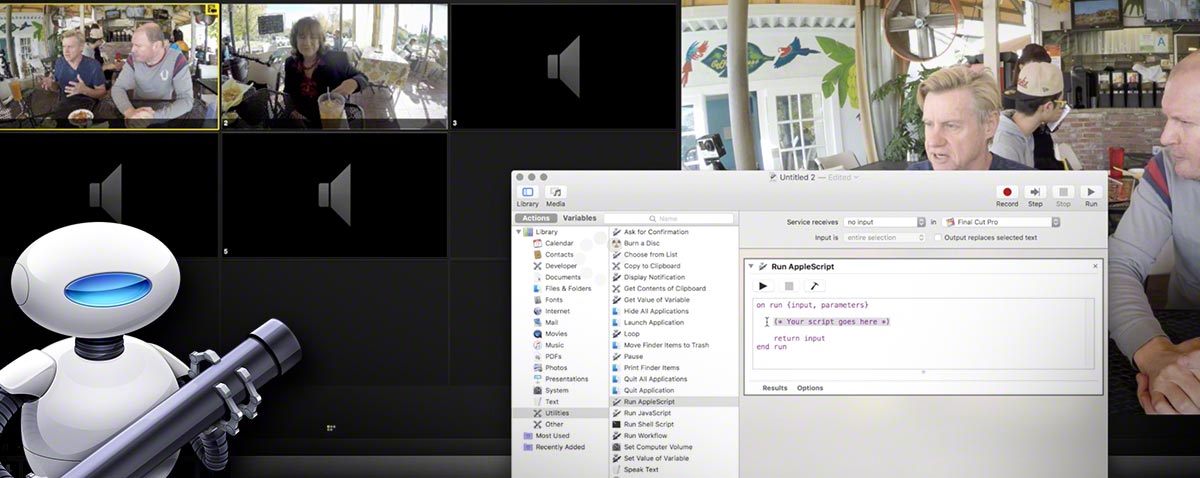Viewport: 1200px width, 478px height.
Task: Open the Untitled 2 document title menu
Action: pyautogui.click(x=814, y=177)
